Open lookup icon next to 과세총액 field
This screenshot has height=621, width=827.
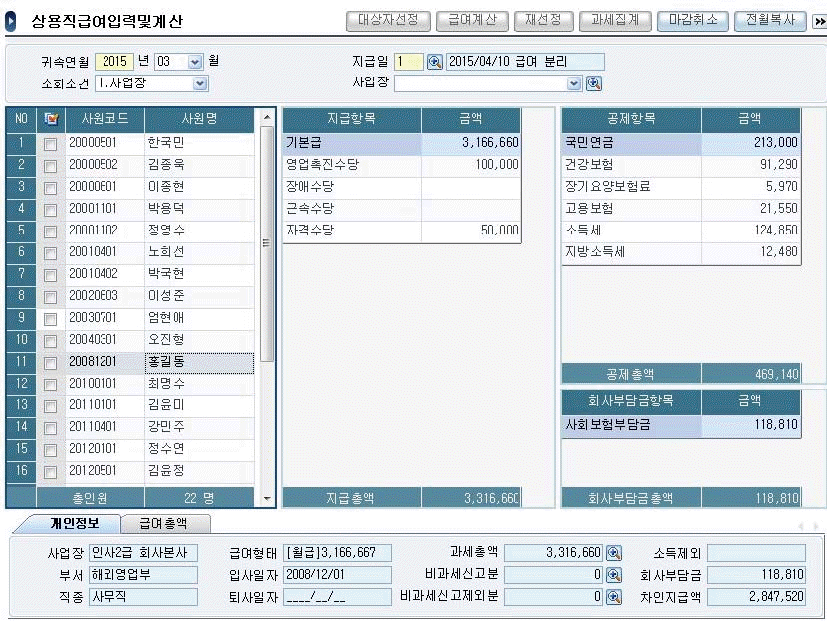coord(614,553)
